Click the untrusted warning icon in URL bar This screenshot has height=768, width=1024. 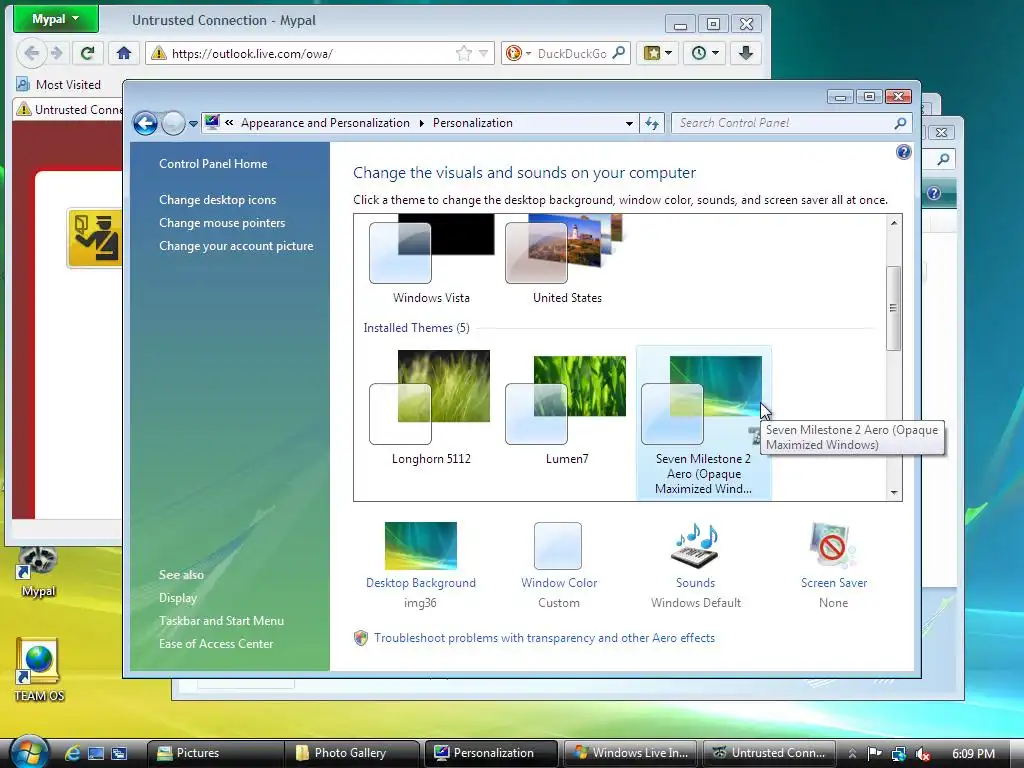coord(159,54)
